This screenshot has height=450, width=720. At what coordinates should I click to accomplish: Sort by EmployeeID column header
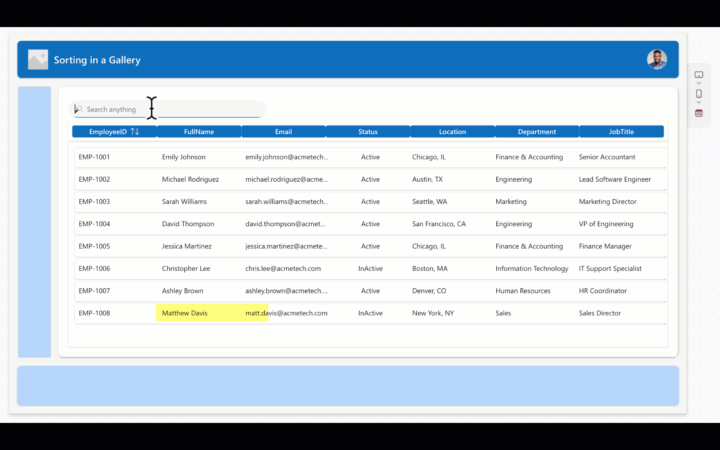[x=114, y=131]
